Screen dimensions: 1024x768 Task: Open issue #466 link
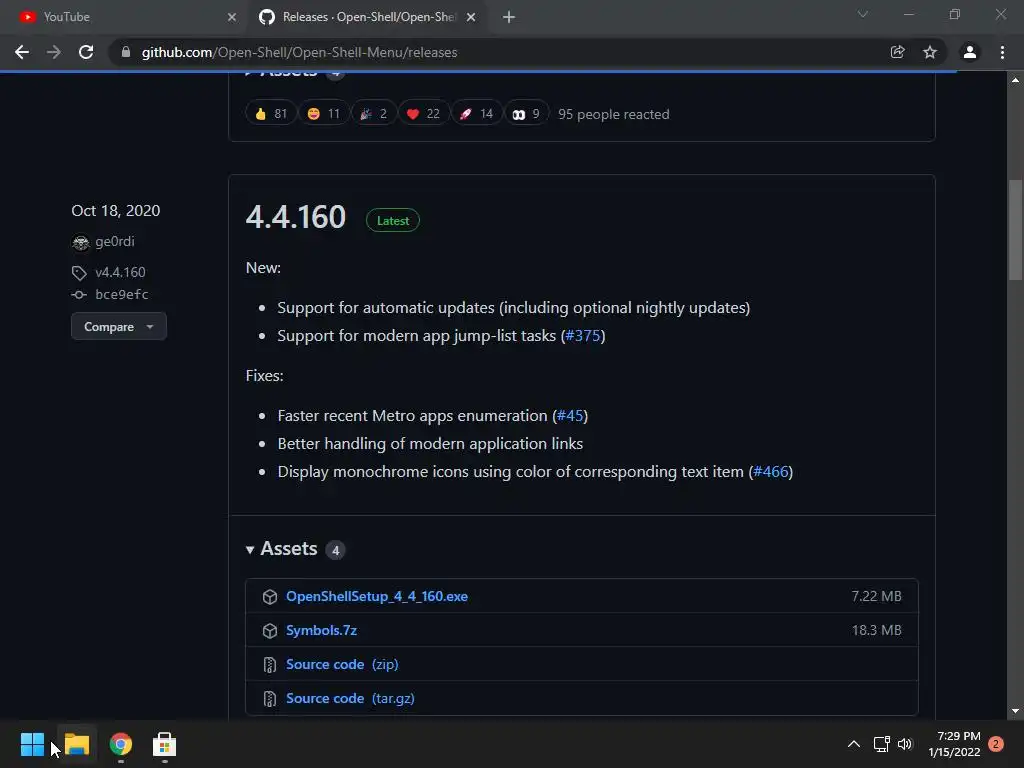coord(771,472)
